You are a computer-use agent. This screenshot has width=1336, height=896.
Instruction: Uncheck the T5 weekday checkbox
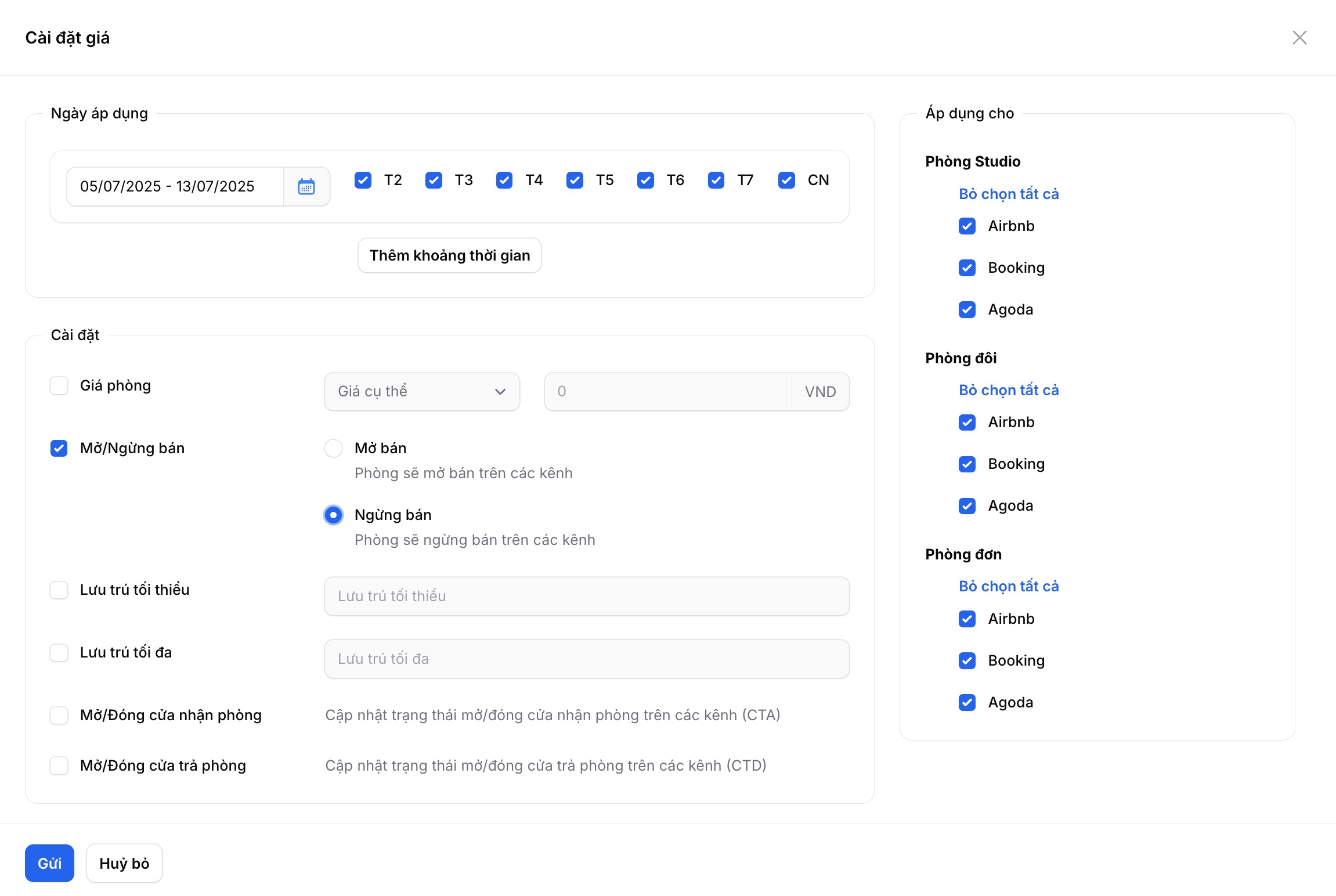tap(575, 180)
